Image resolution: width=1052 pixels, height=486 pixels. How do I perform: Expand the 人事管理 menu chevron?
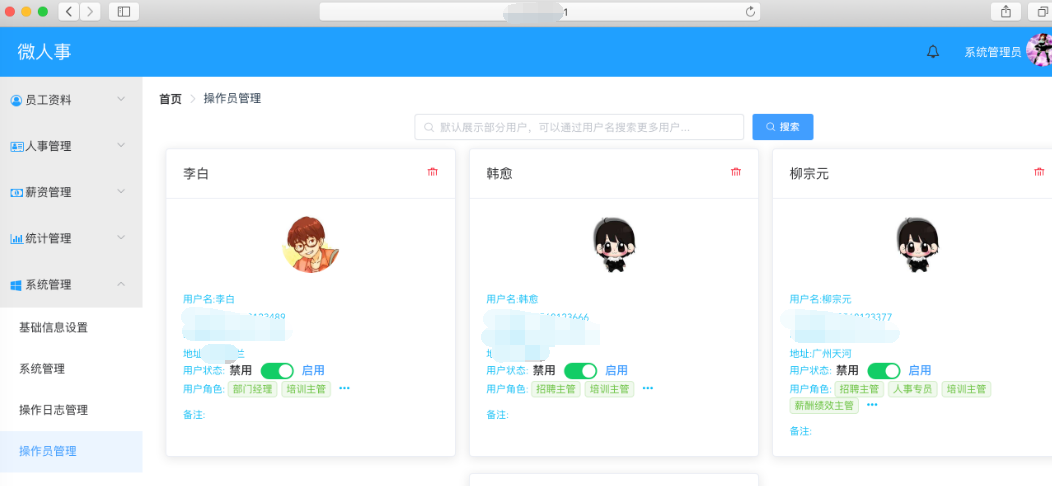(x=121, y=145)
